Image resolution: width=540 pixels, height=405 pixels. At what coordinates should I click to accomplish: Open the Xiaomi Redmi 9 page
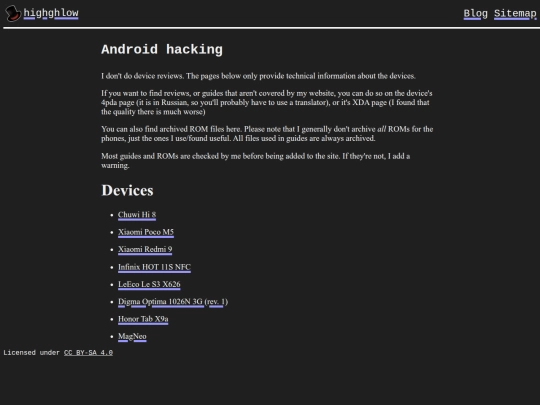coord(145,249)
